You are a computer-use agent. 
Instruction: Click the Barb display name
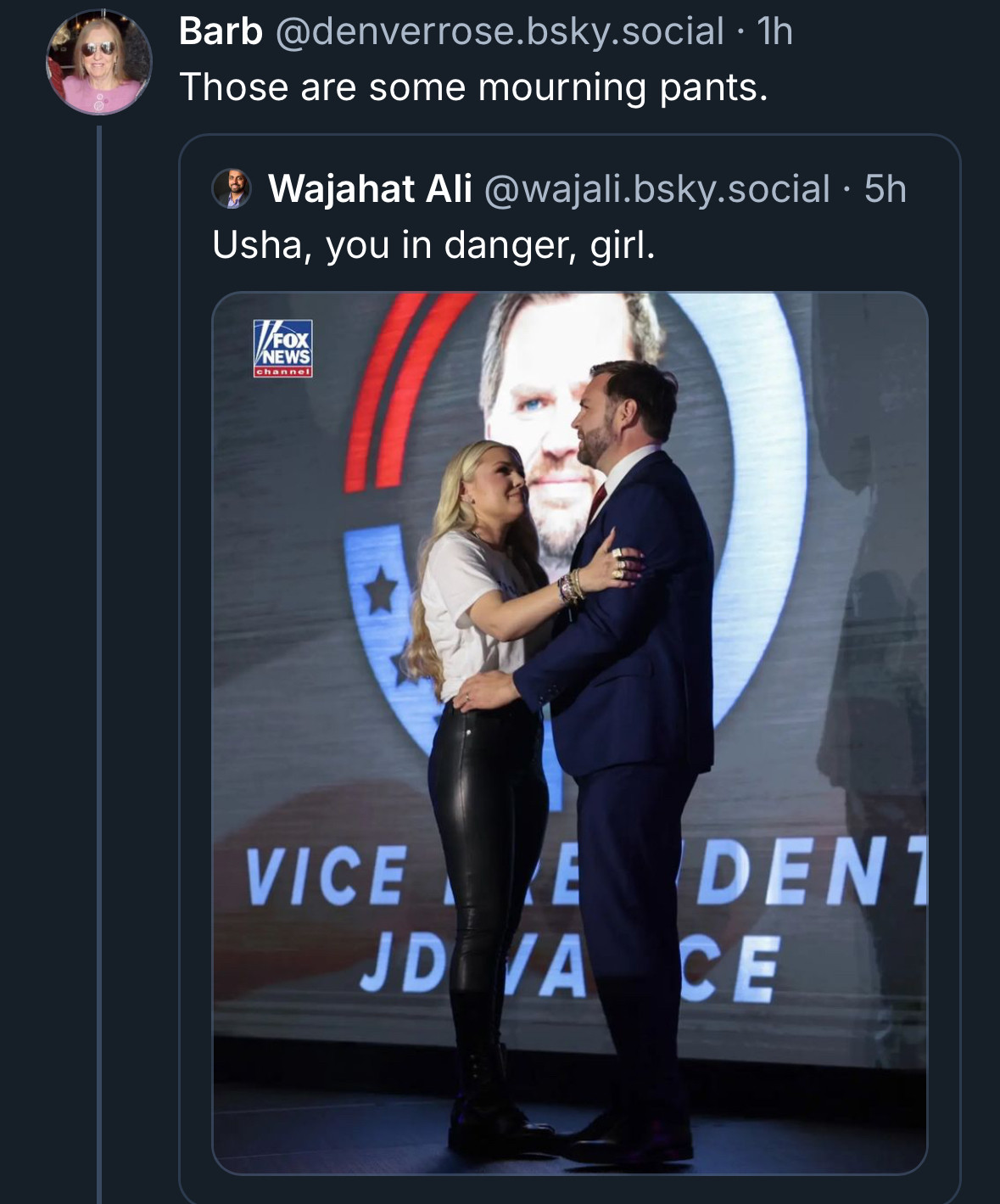tap(221, 32)
